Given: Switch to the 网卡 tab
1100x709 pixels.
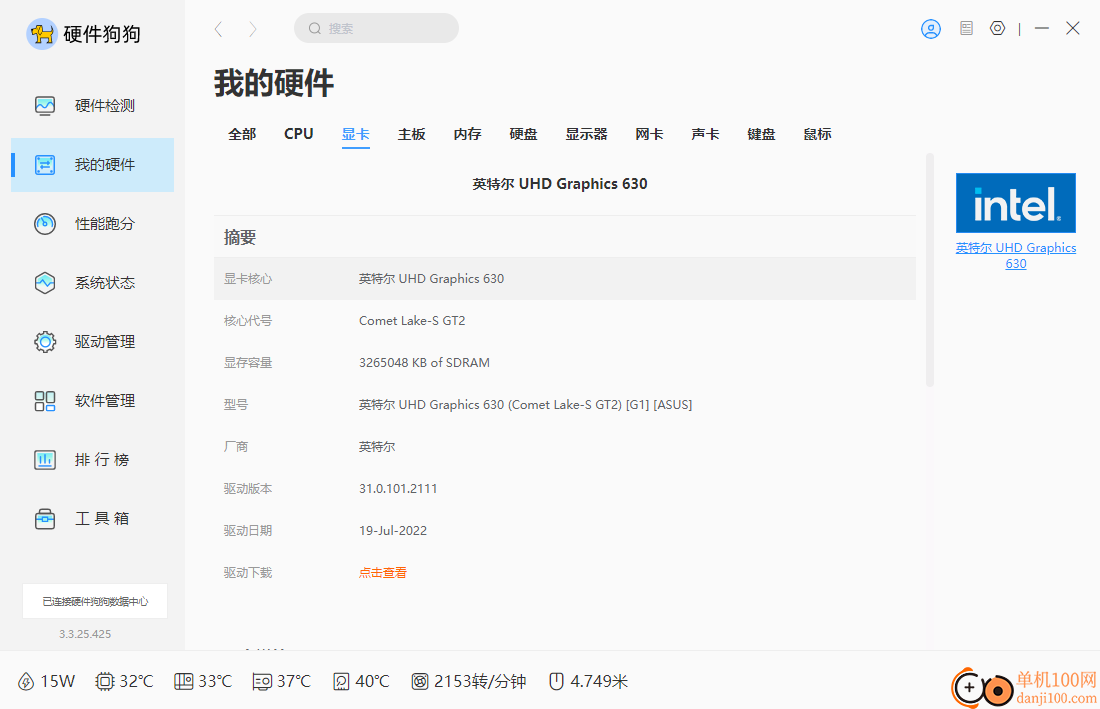Looking at the screenshot, I should click(x=649, y=134).
